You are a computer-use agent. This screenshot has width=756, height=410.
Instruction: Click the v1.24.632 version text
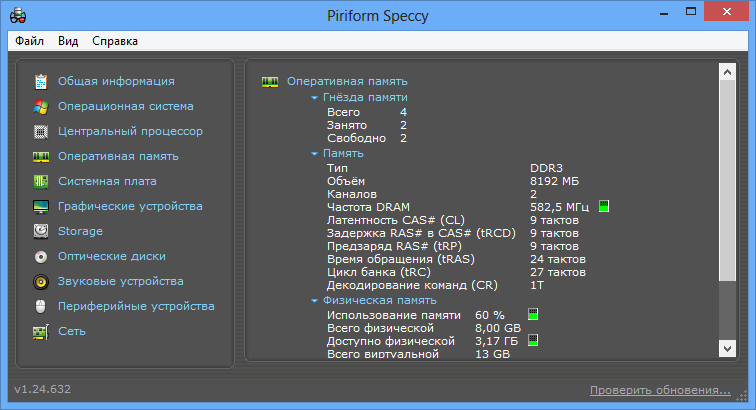[x=42, y=389]
